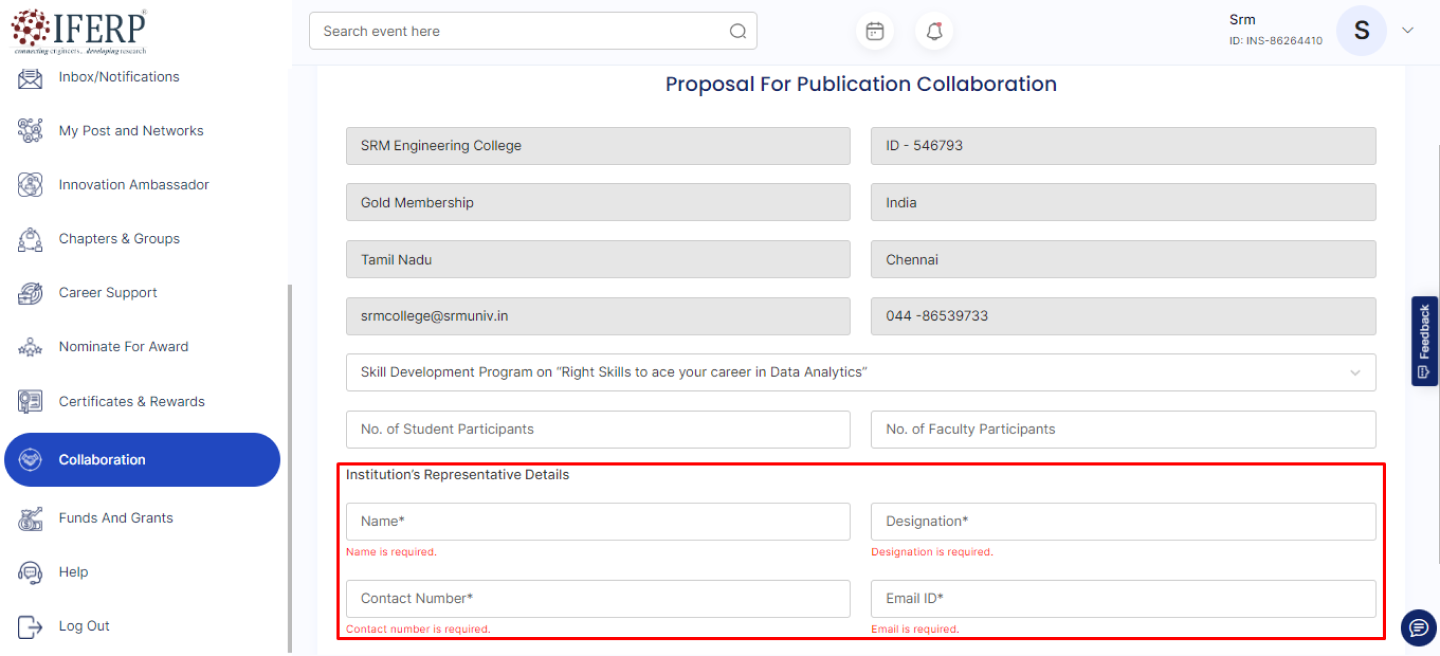The image size is (1440, 656).
Task: Click the Chapters & Groups icon
Action: coord(30,239)
